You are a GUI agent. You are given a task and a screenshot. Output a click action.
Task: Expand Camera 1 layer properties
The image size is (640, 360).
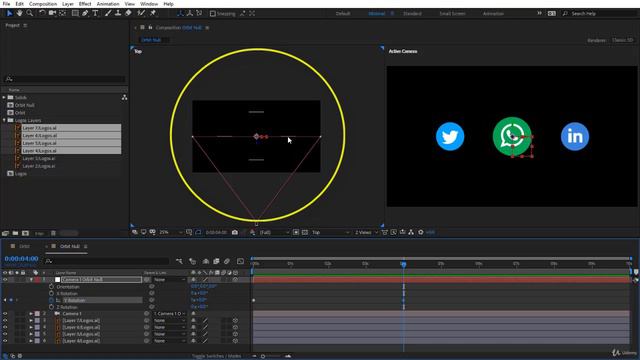pos(31,313)
